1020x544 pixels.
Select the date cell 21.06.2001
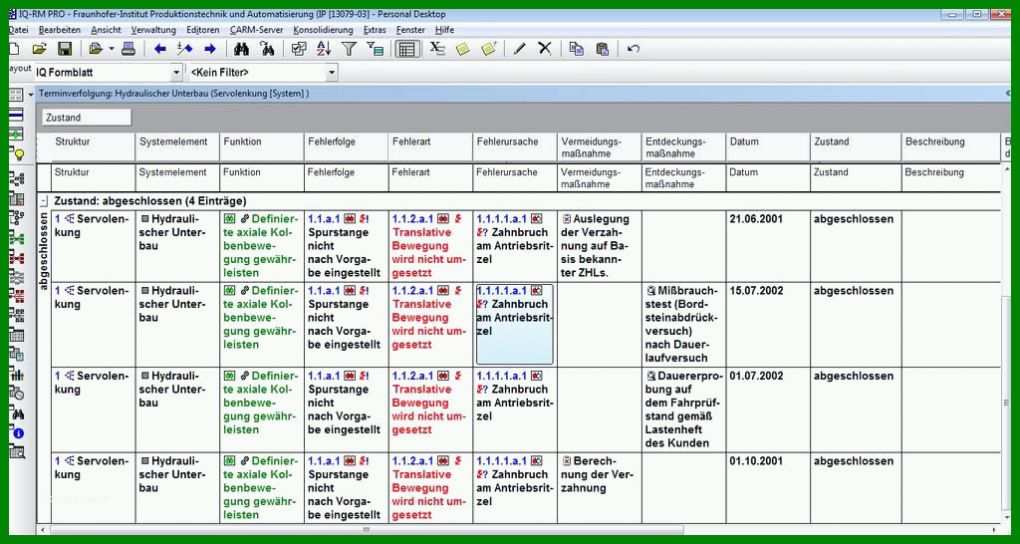(x=768, y=246)
